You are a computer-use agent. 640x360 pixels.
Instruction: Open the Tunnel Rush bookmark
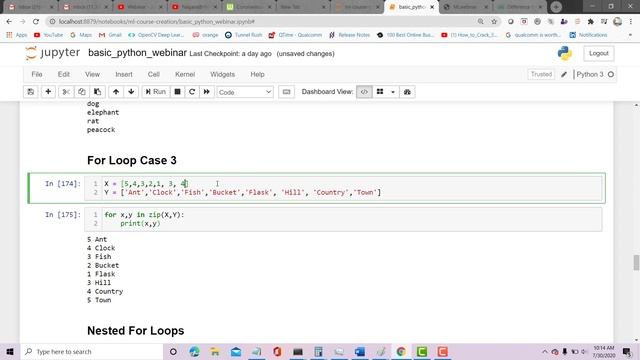[243, 35]
